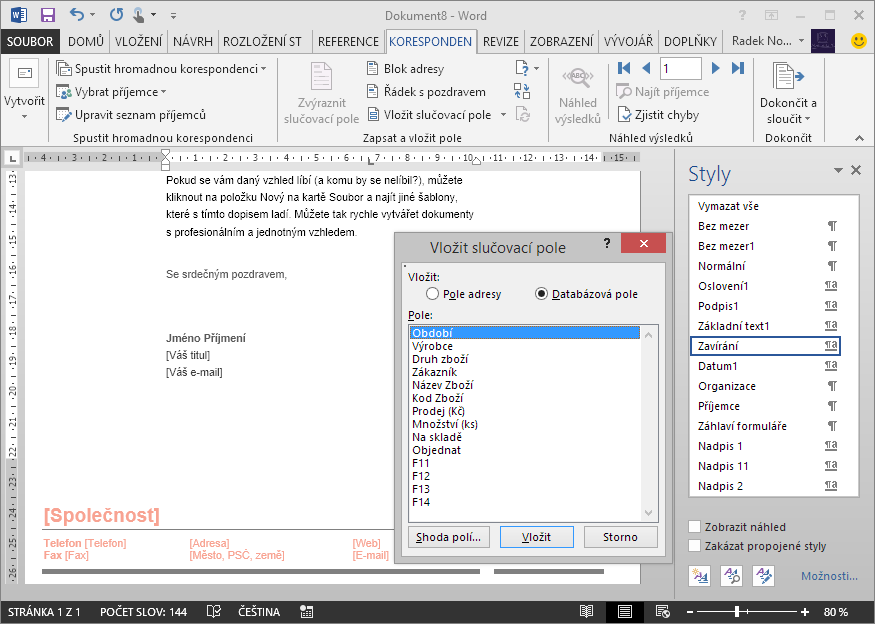Save the document with the floppy icon

click(x=48, y=15)
